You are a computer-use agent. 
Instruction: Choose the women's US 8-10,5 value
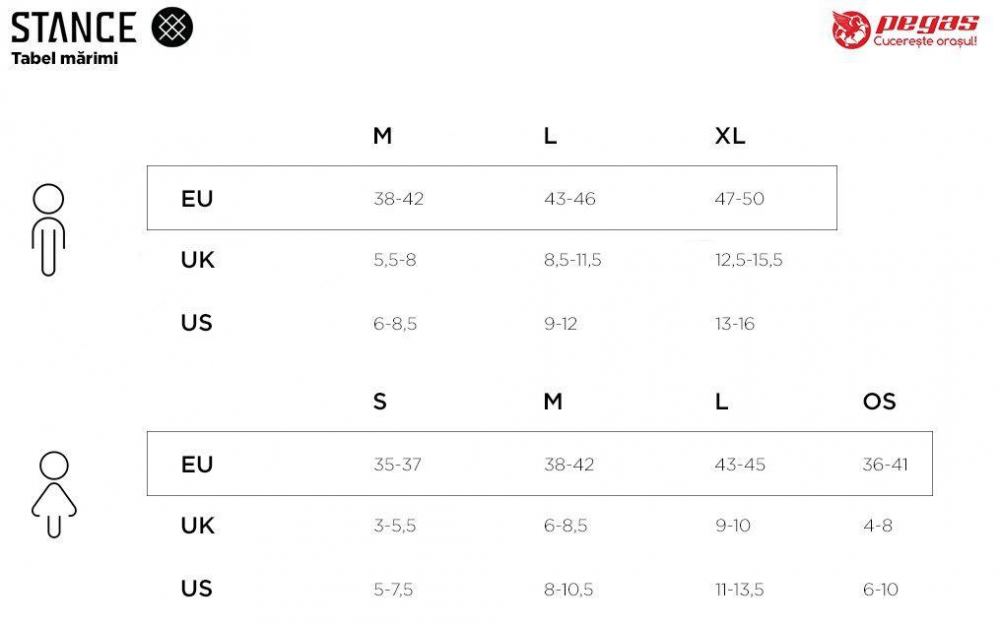pos(568,590)
